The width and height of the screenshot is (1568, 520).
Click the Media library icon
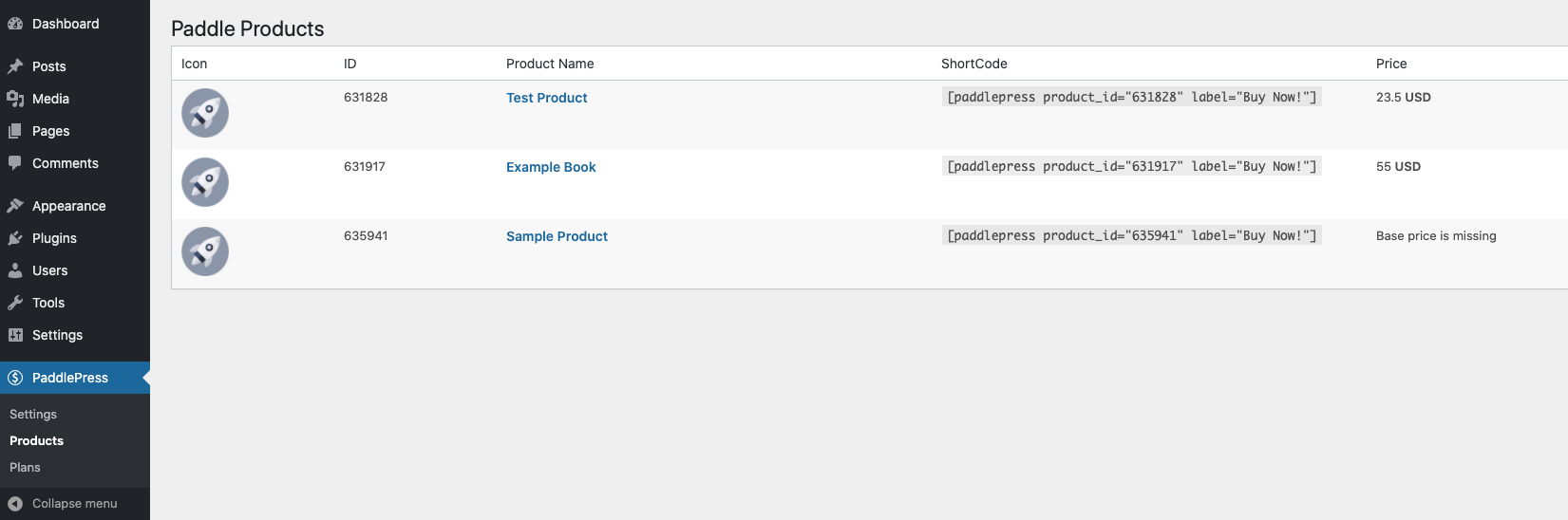(x=15, y=99)
